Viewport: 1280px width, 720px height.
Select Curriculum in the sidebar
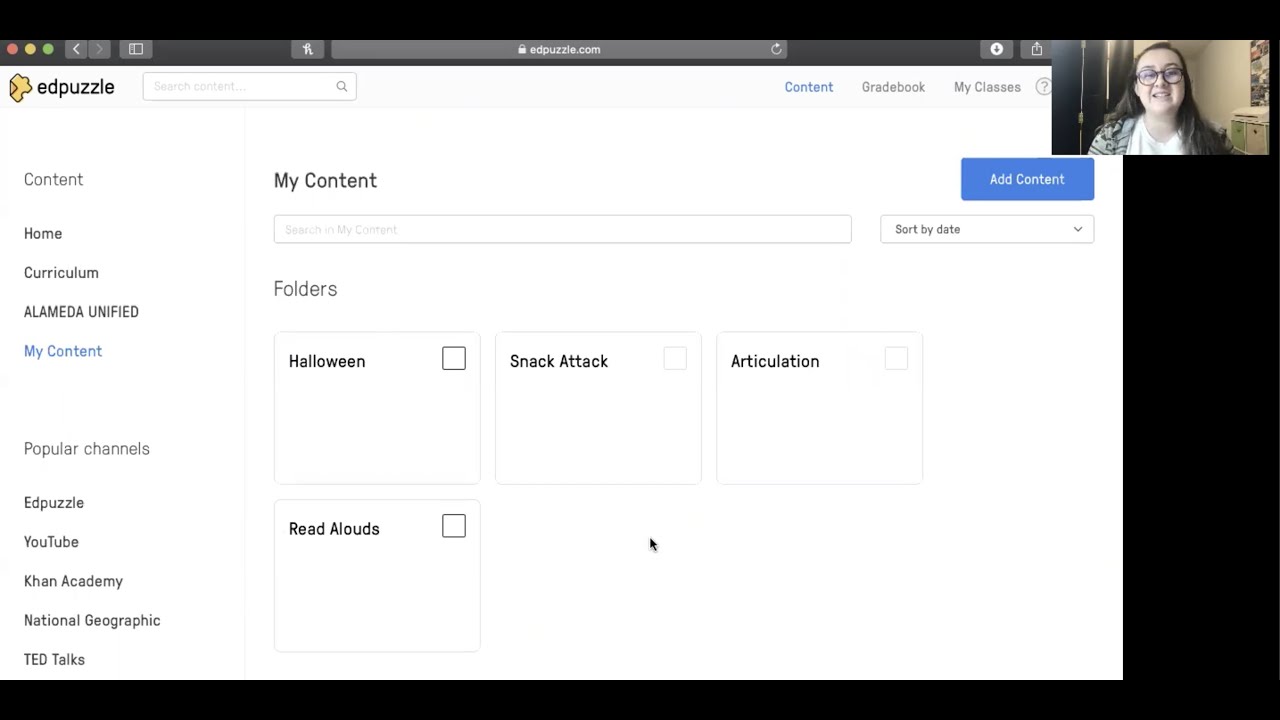click(x=61, y=272)
